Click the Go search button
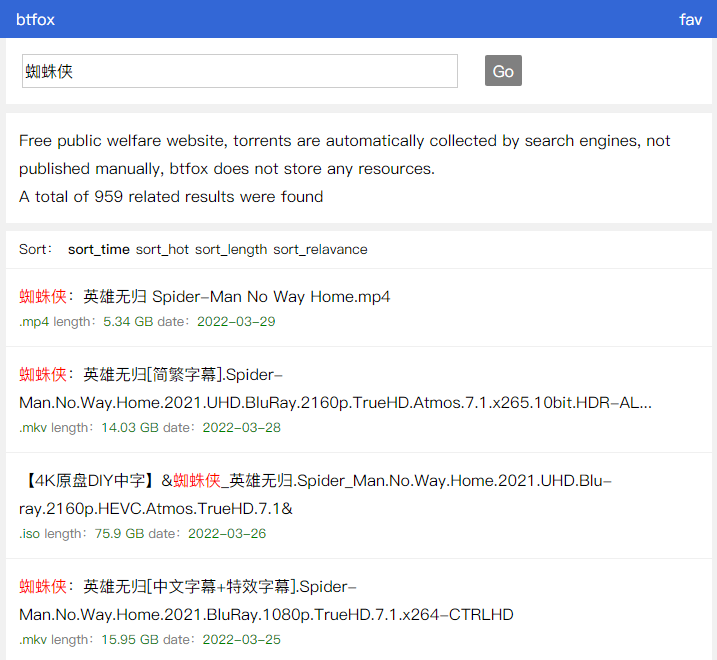The image size is (717, 660). pyautogui.click(x=503, y=70)
